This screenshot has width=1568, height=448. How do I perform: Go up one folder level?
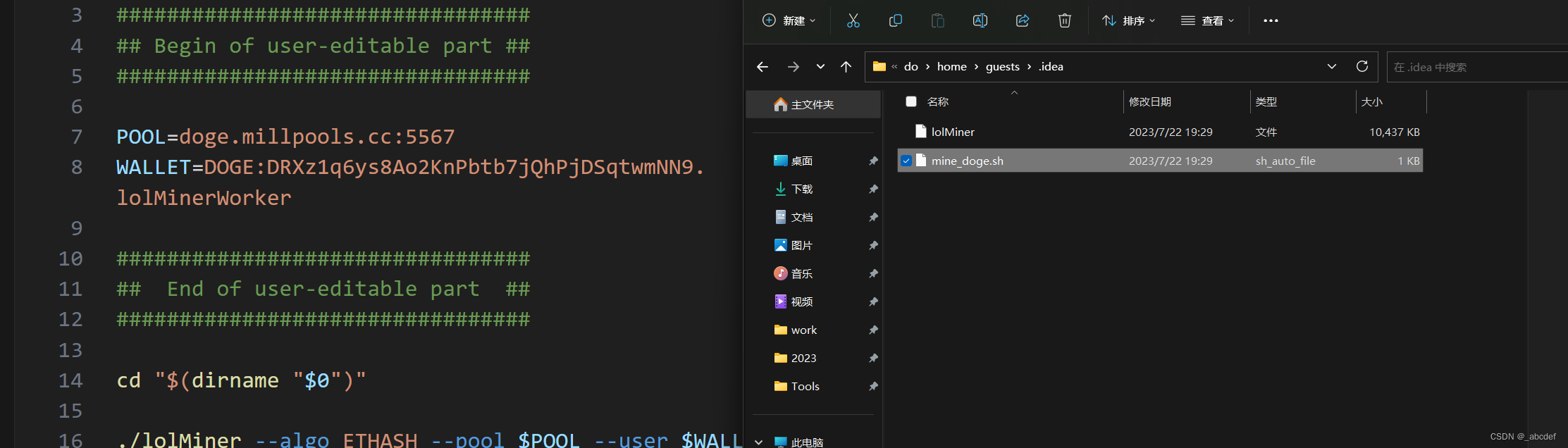point(846,67)
